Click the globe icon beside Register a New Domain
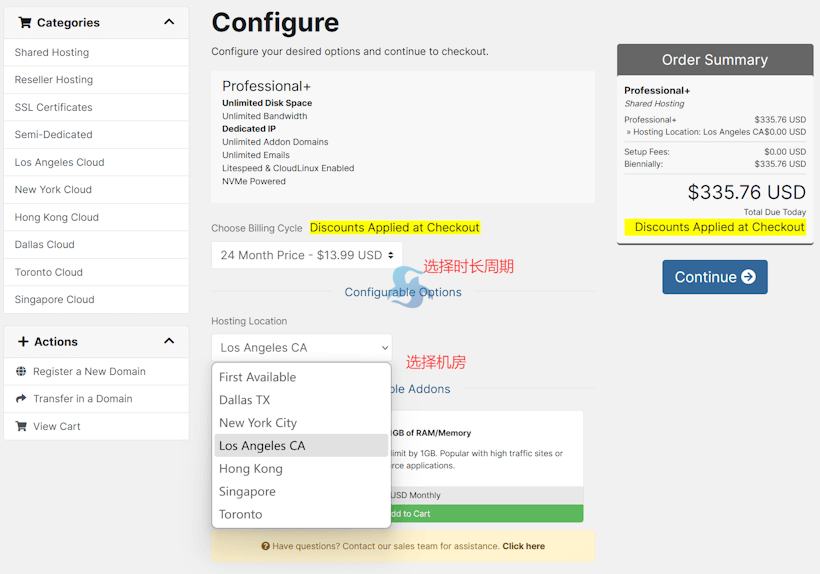Image resolution: width=820 pixels, height=574 pixels. (x=21, y=371)
